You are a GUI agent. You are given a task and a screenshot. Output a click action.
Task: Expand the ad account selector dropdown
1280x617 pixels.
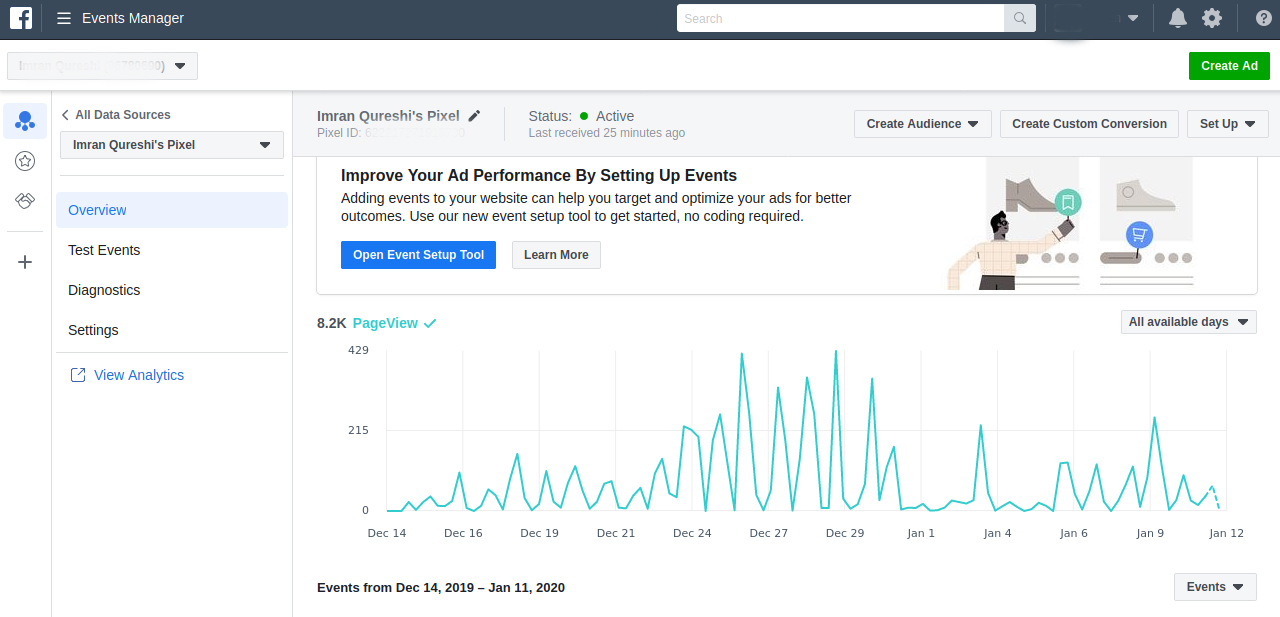tap(102, 66)
